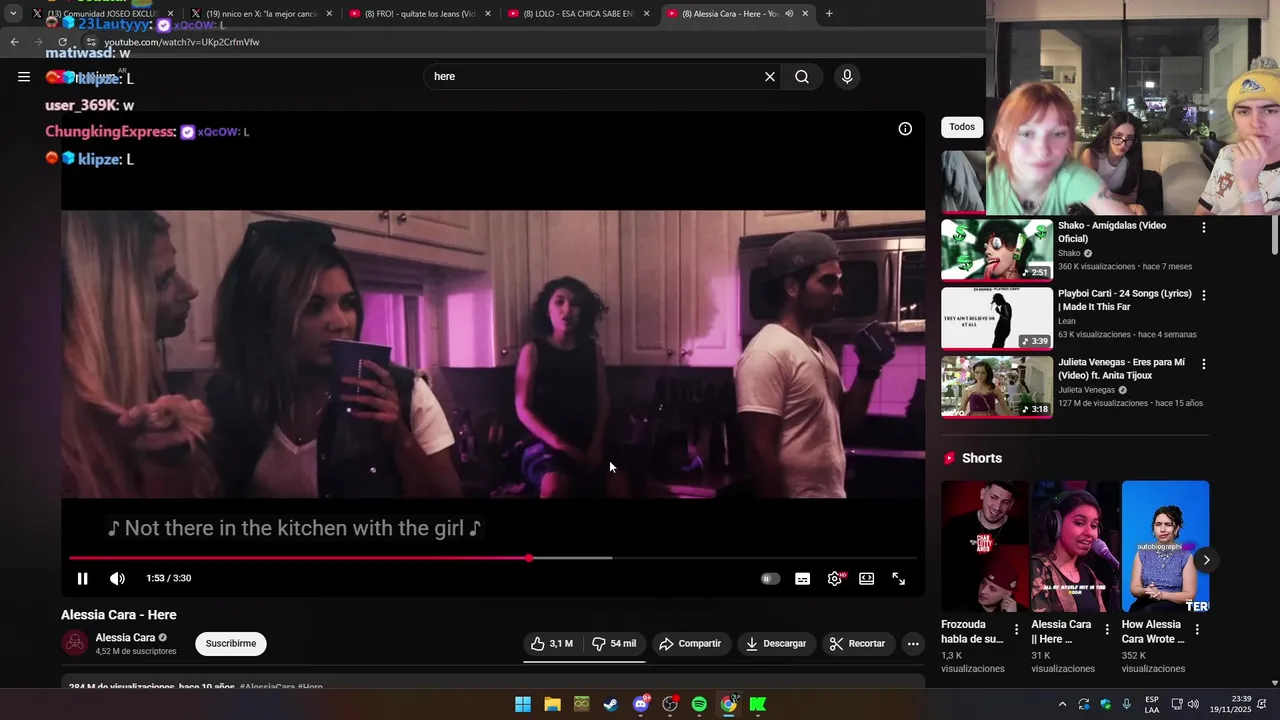Click the Recortar clip button
1280x720 pixels.
tap(858, 644)
